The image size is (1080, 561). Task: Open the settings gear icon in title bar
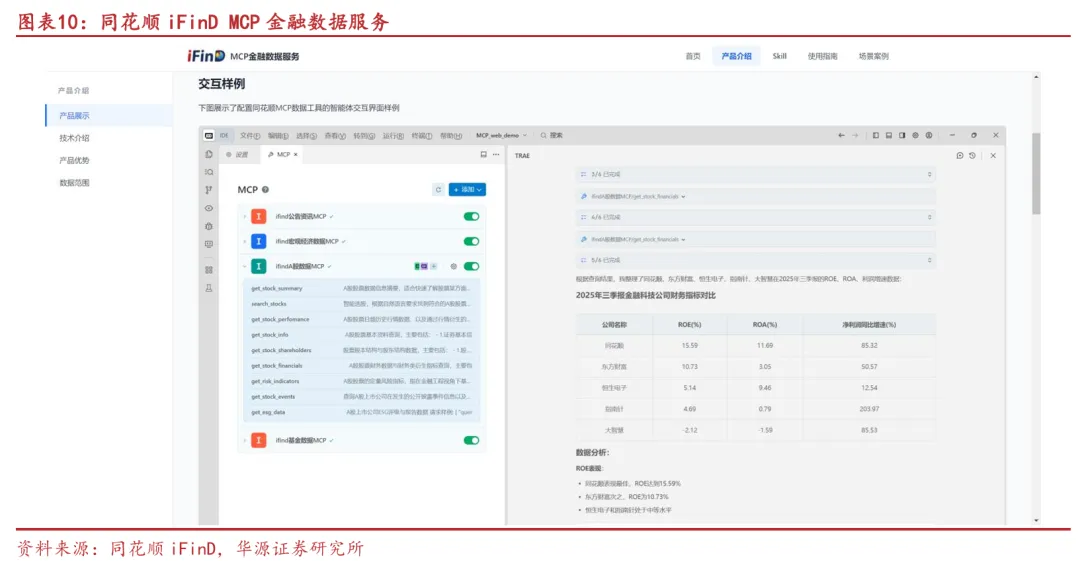click(915, 135)
